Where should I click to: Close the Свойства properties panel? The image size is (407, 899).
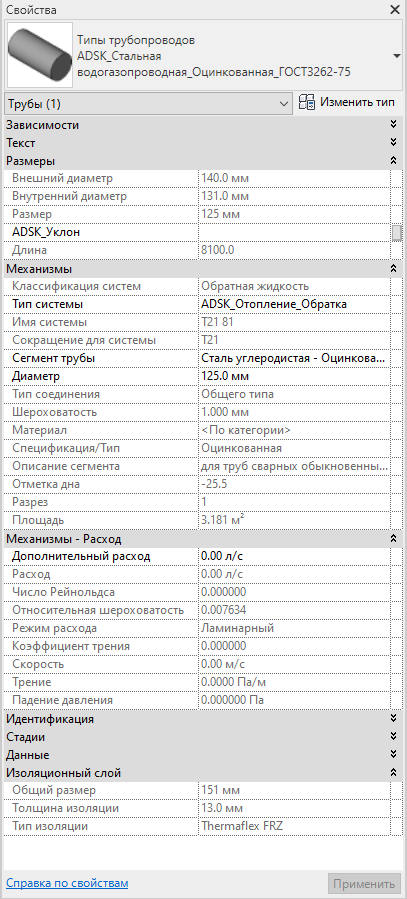click(x=394, y=10)
